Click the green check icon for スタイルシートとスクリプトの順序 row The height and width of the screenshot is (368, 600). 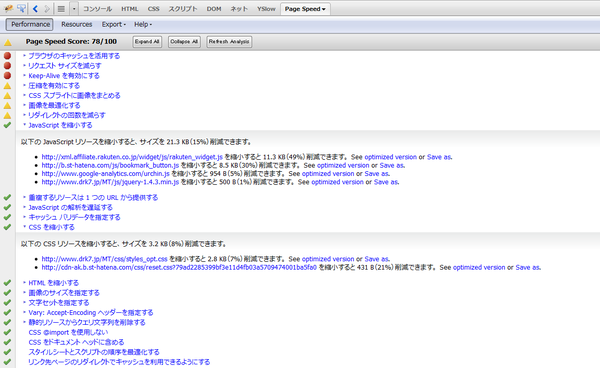pos(7,352)
